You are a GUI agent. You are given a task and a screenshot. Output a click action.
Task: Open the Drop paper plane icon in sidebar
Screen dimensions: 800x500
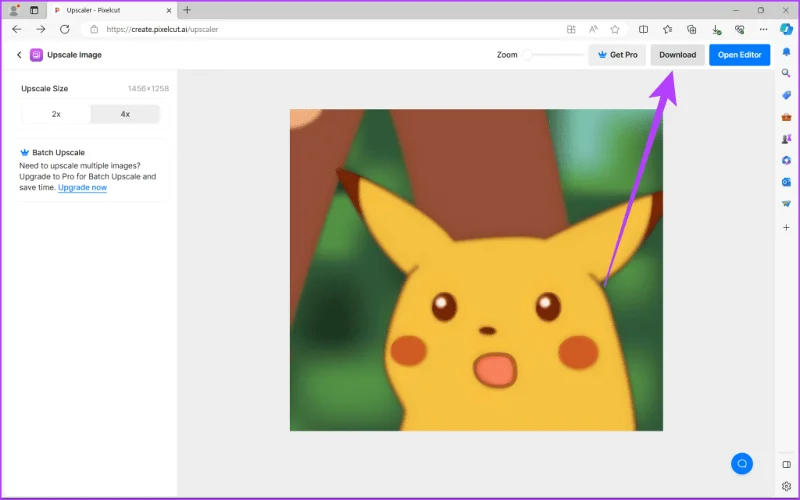tap(786, 204)
